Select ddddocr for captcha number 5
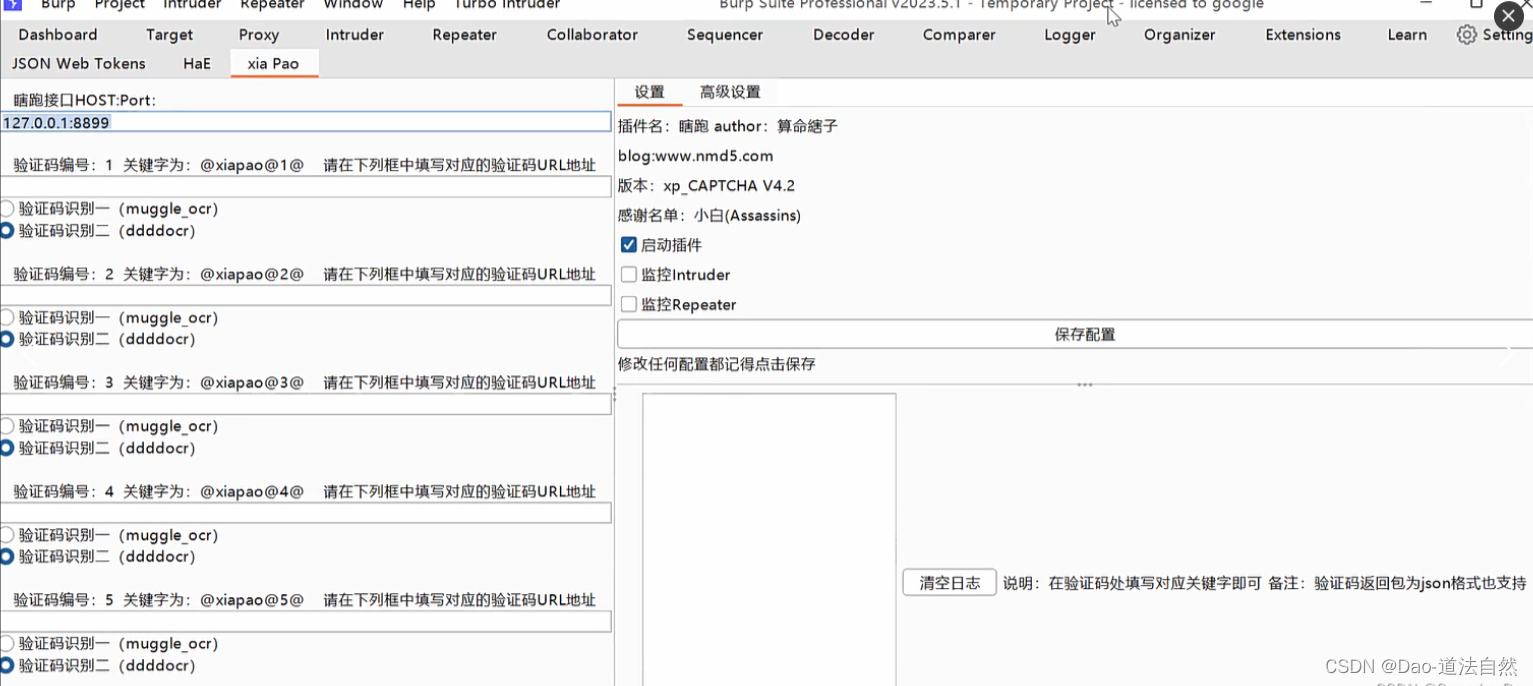The height and width of the screenshot is (686, 1533). click(7, 665)
